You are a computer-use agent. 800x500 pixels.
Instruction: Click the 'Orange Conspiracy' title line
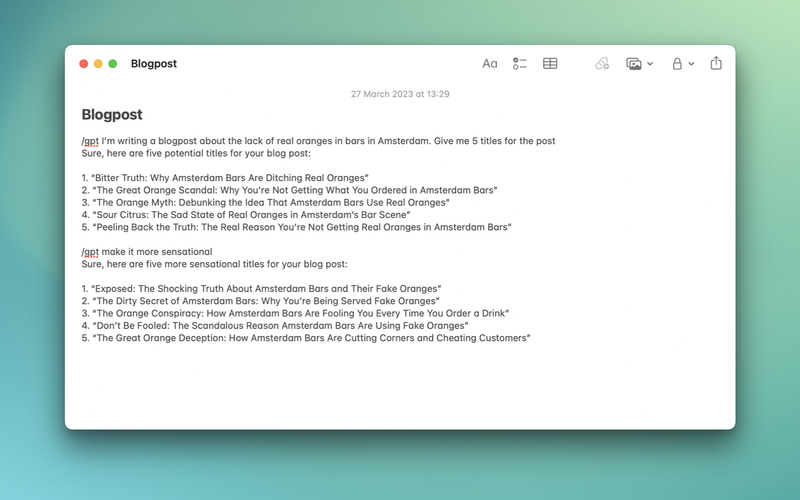[296, 313]
